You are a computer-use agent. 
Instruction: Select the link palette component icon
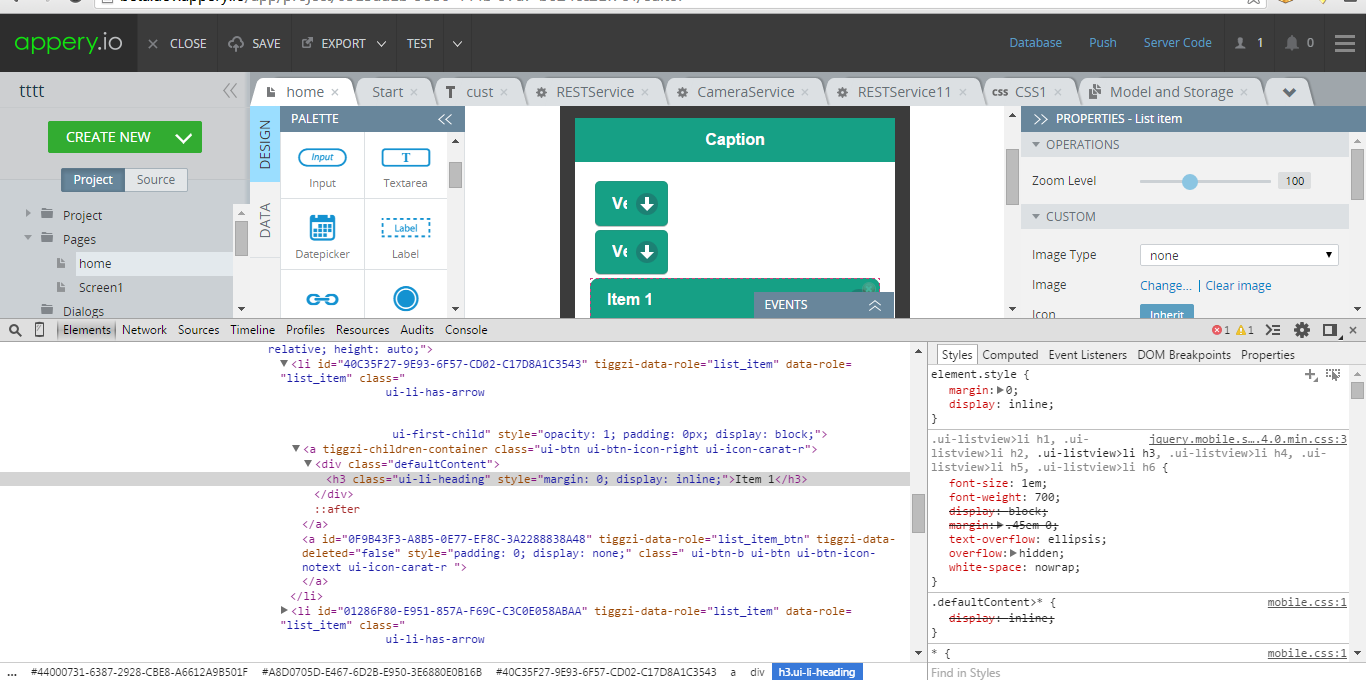coord(322,299)
